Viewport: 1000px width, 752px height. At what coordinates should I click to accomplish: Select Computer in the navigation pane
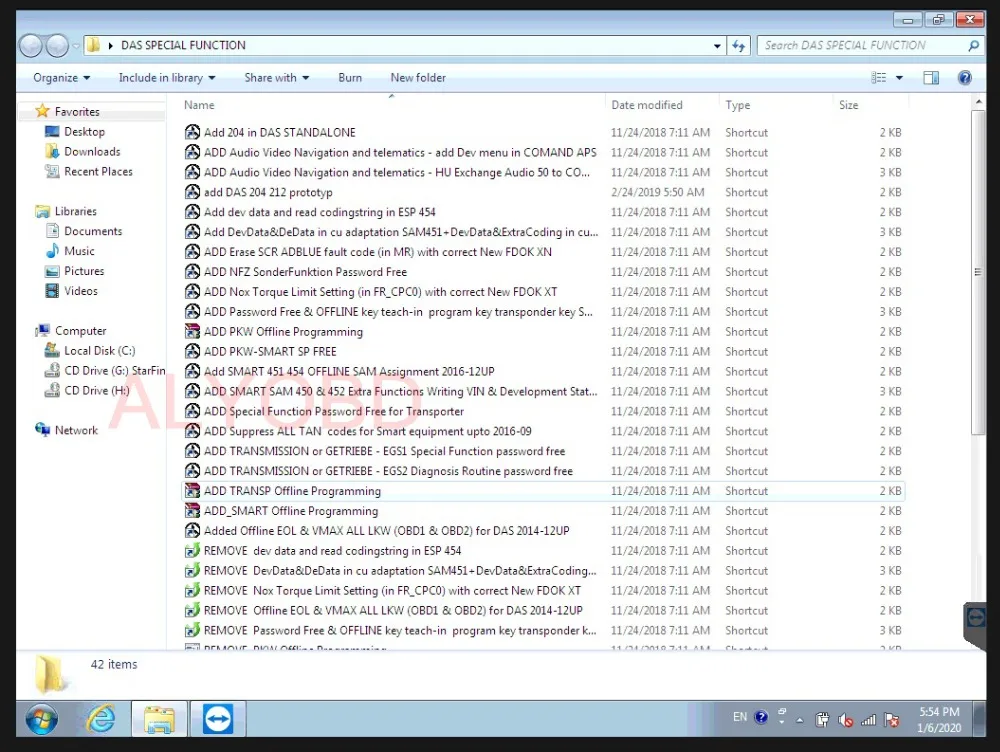click(x=80, y=331)
